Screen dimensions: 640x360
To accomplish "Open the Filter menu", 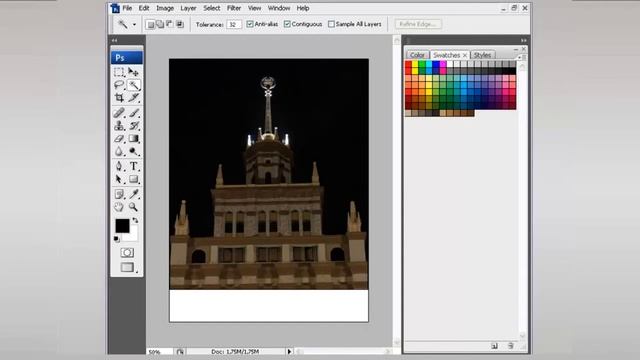I will [x=234, y=8].
